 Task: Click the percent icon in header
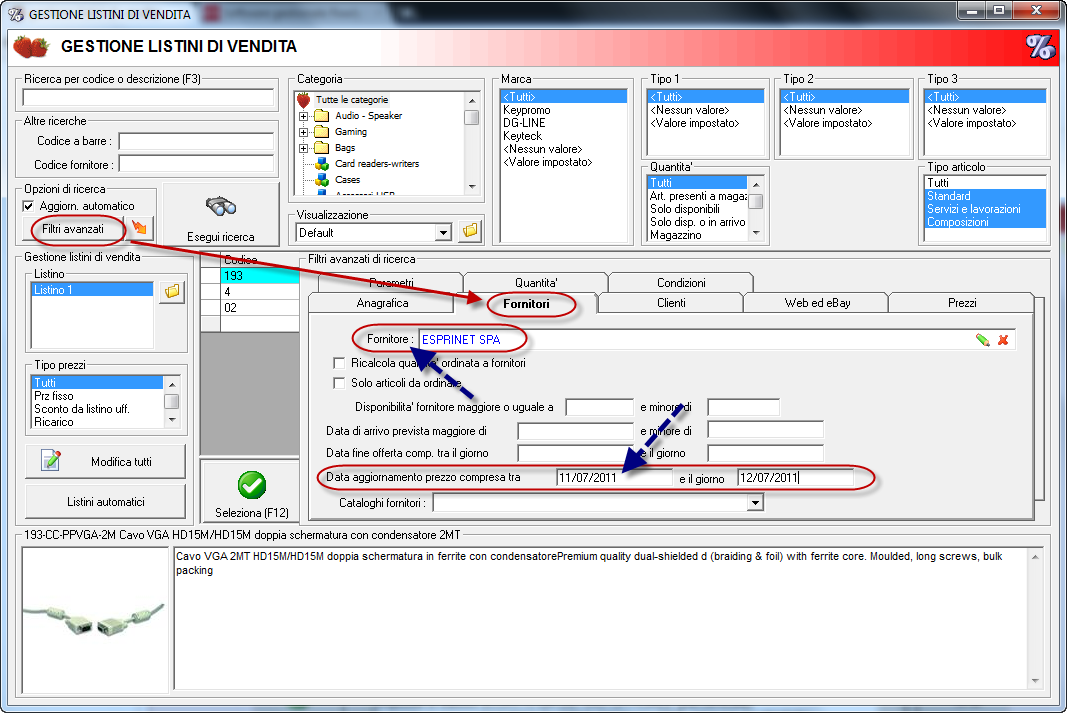[x=1040, y=46]
